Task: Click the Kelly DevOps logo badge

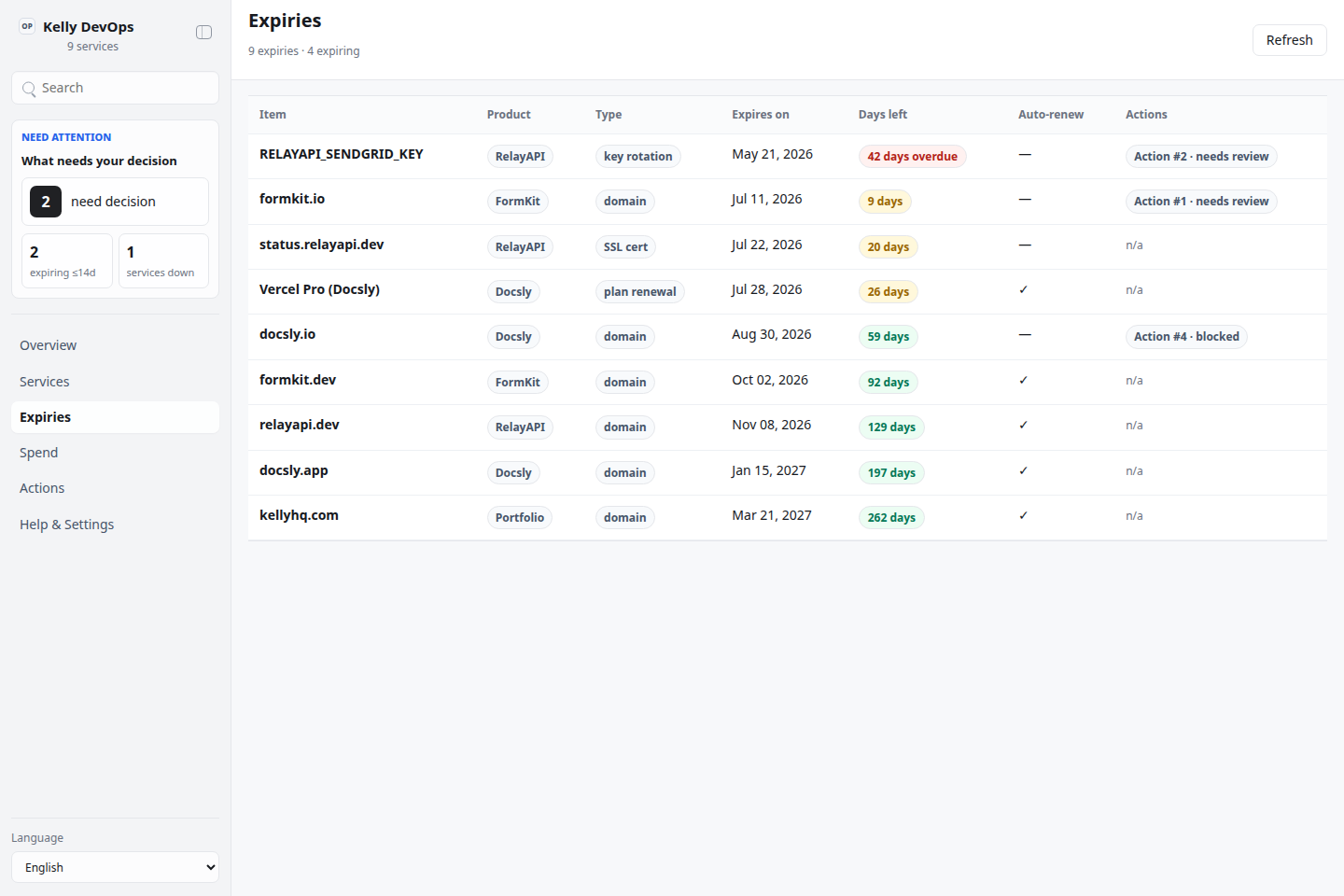Action: coord(27,26)
